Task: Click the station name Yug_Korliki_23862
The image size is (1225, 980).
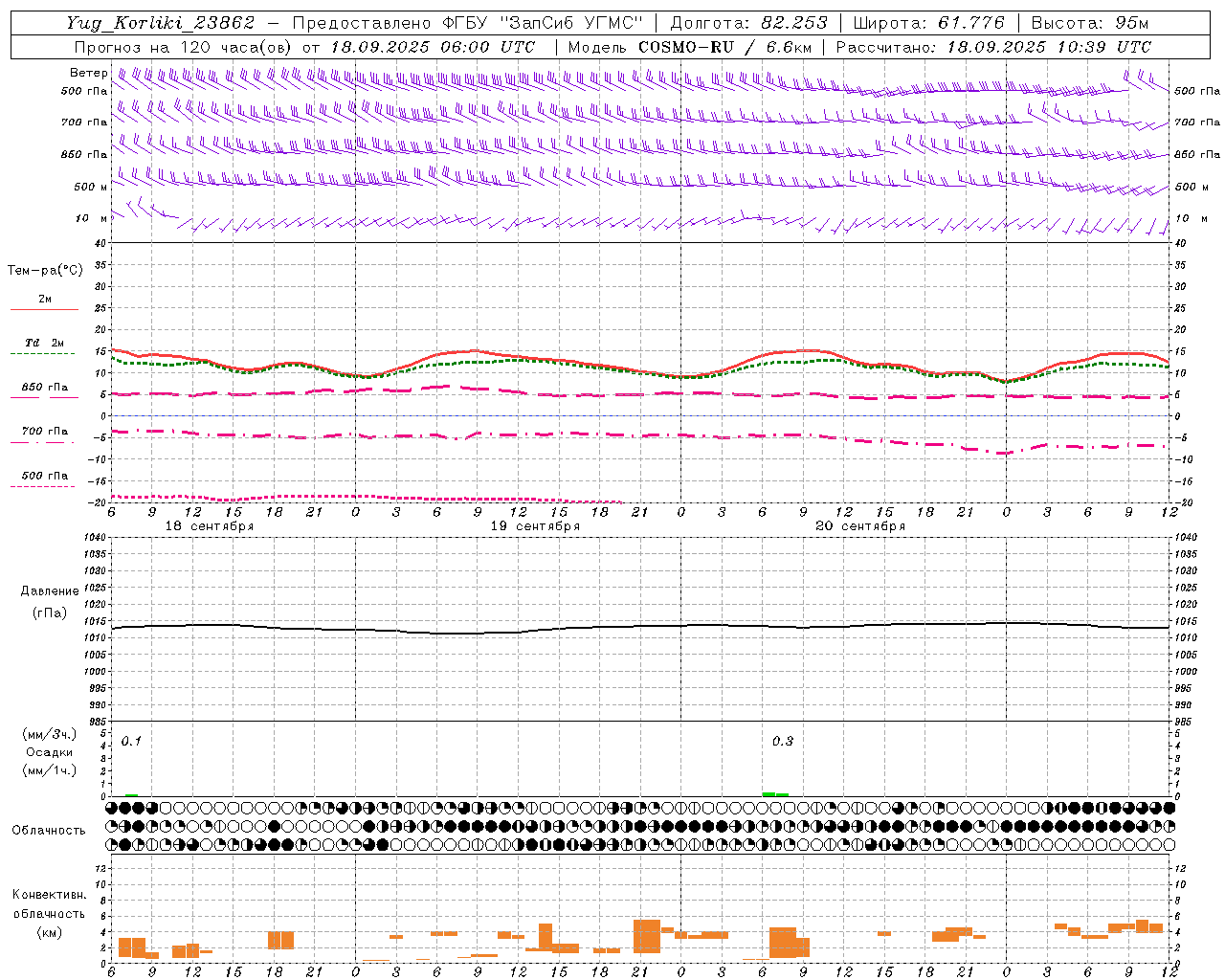Action: 161,23
